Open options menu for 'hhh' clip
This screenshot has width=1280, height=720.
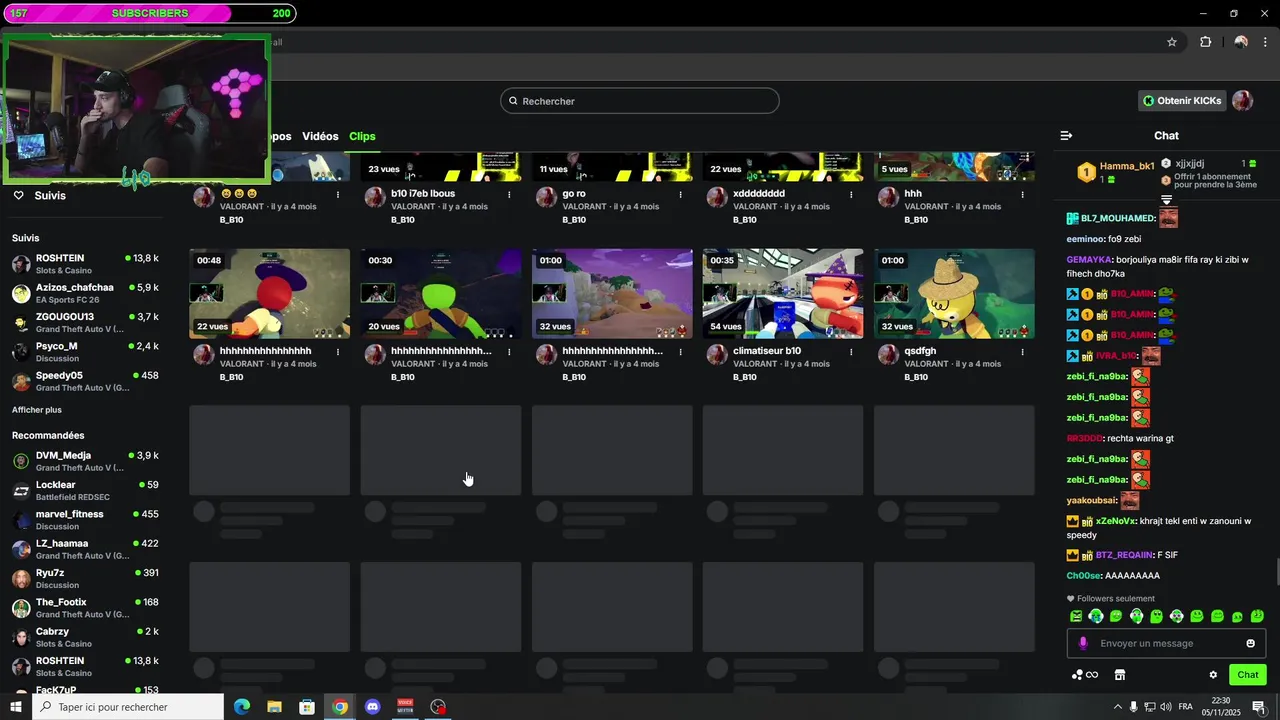point(1022,194)
